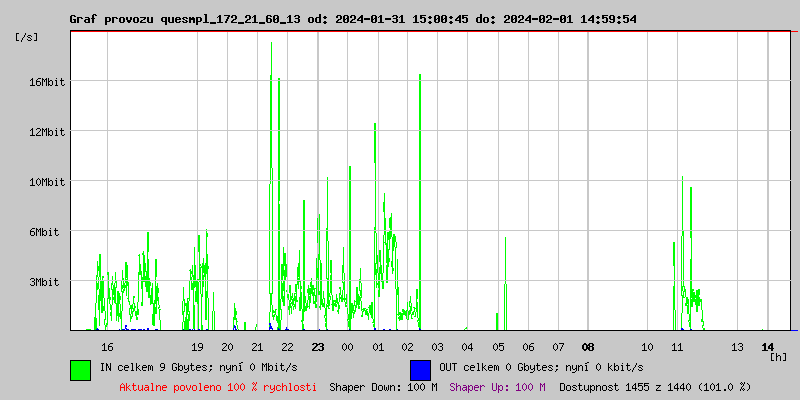Click the '[/s]' rate unit label
Viewport: 800px width, 400px height.
pos(27,37)
